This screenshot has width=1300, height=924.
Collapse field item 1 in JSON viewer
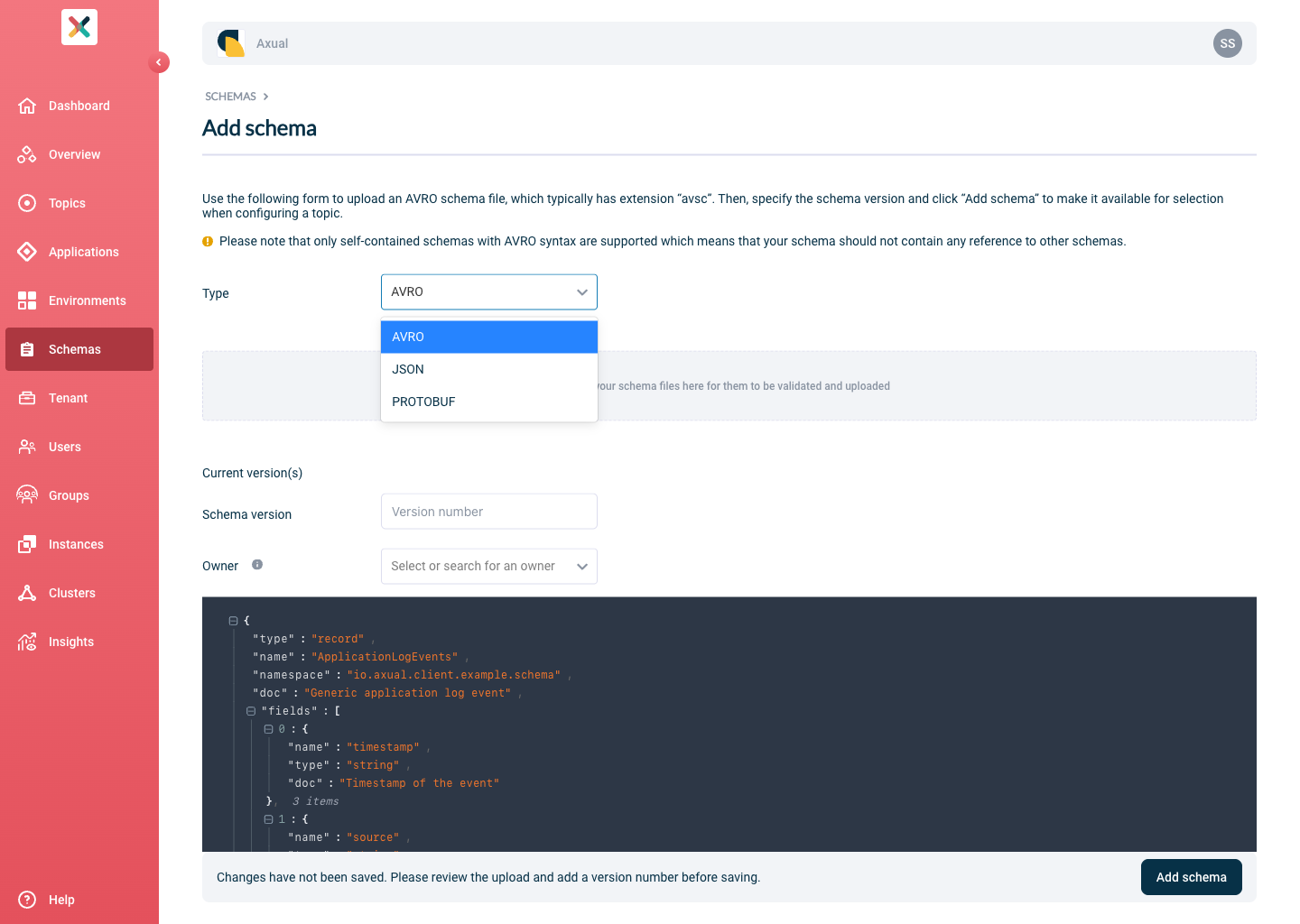[x=268, y=819]
